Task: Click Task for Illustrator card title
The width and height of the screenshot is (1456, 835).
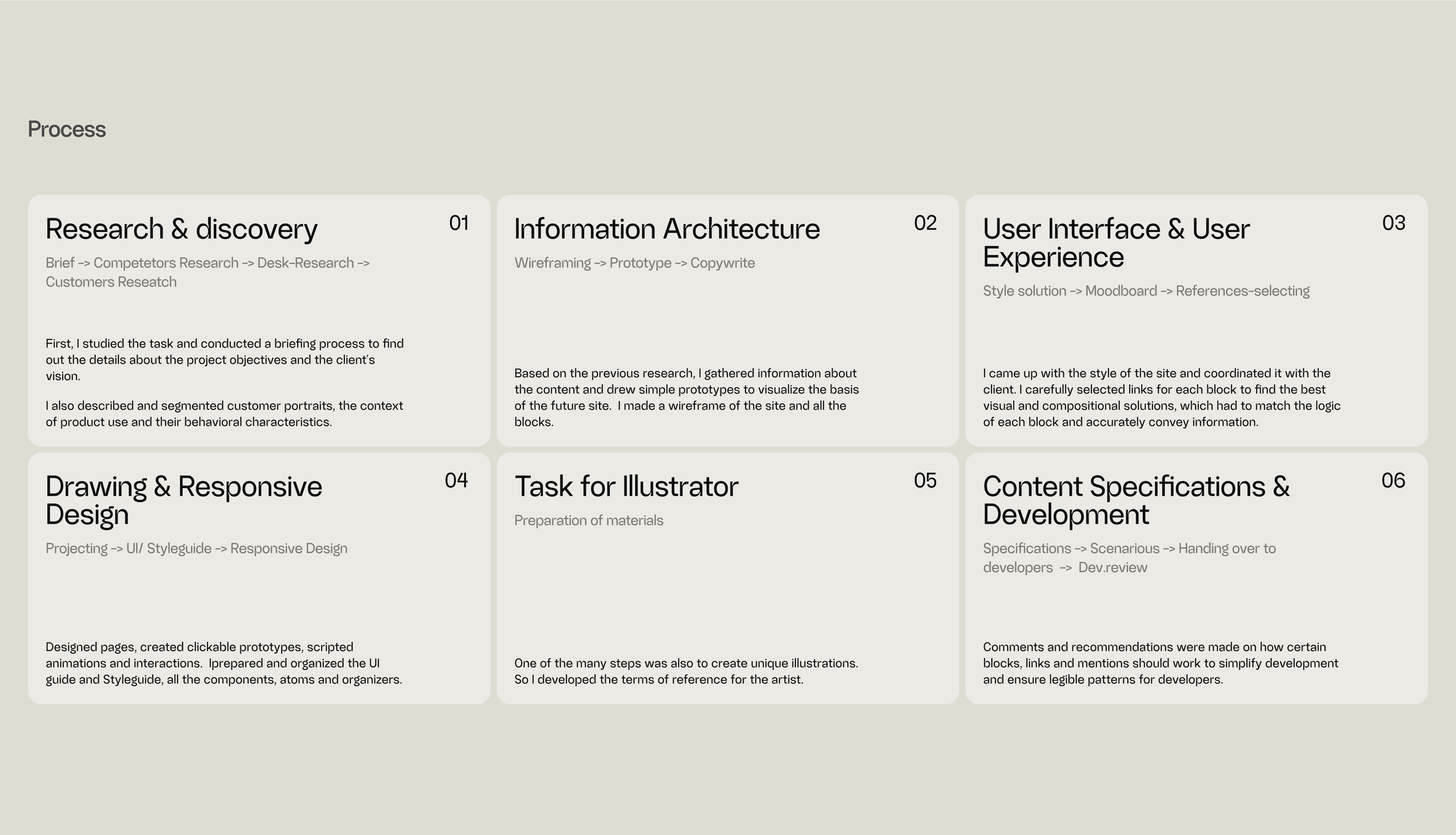Action: pyautogui.click(x=626, y=487)
